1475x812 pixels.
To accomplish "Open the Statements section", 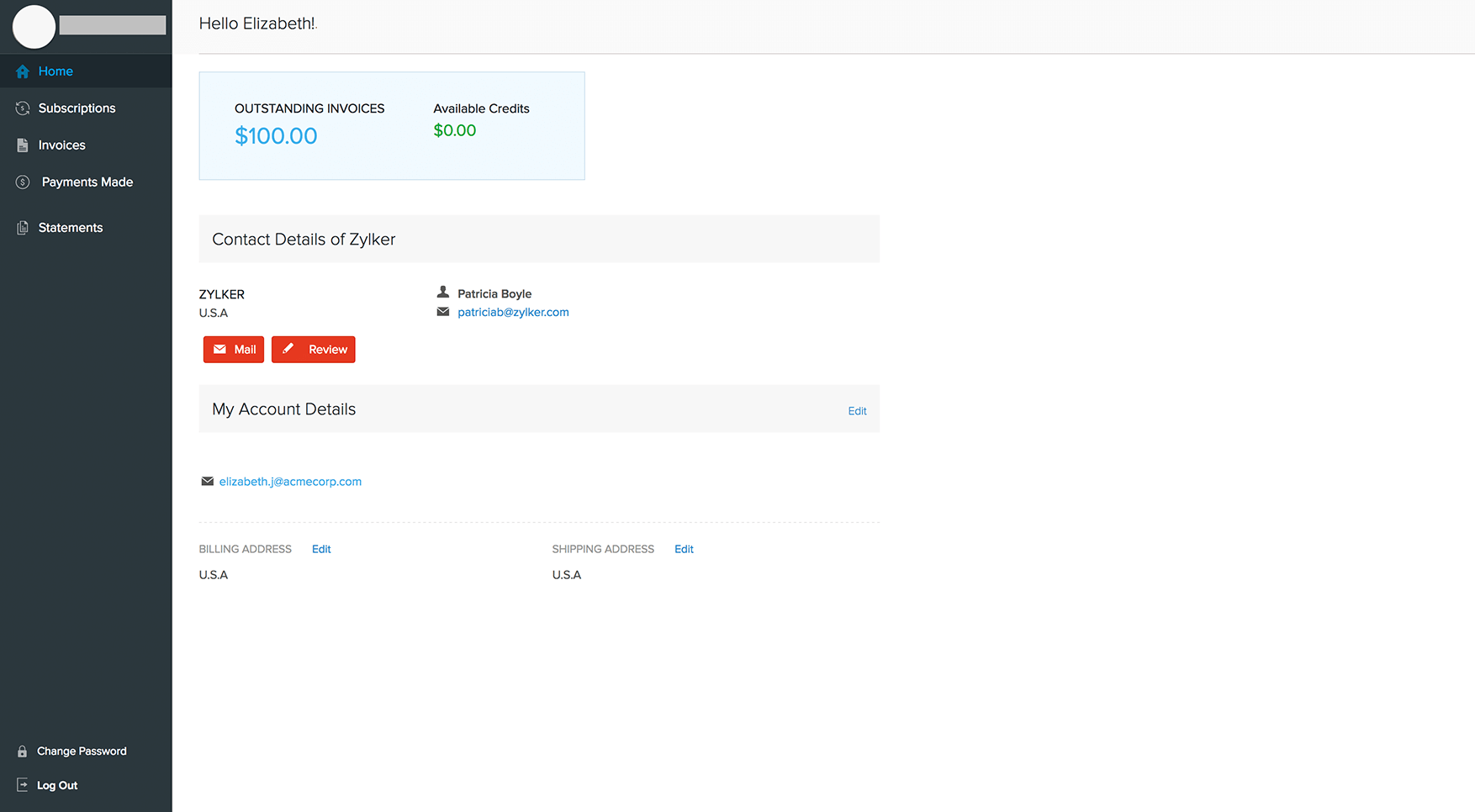I will tap(71, 228).
